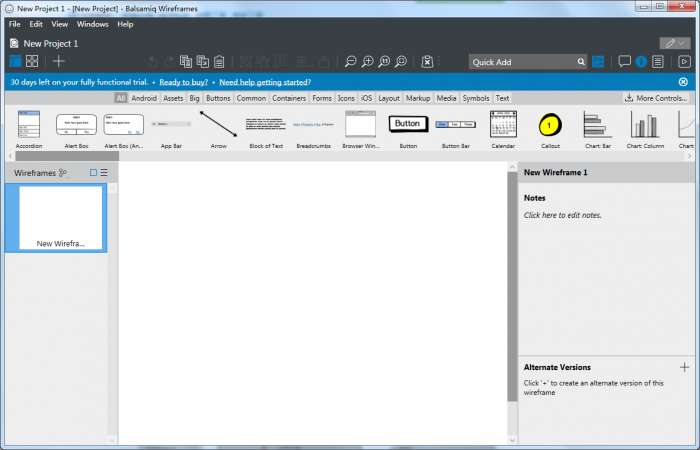Toggle the blue inspector info panel icon
The image size is (700, 450).
641,62
